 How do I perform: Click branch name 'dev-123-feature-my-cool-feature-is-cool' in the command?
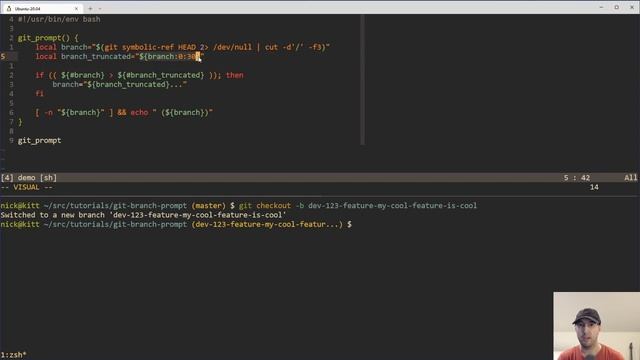(392, 206)
